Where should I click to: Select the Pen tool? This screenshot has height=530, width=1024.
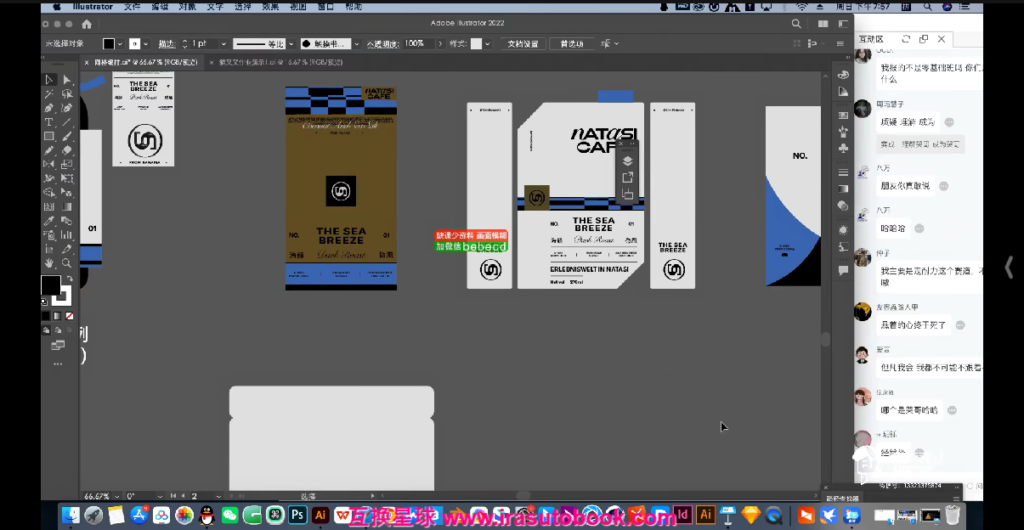click(x=49, y=108)
